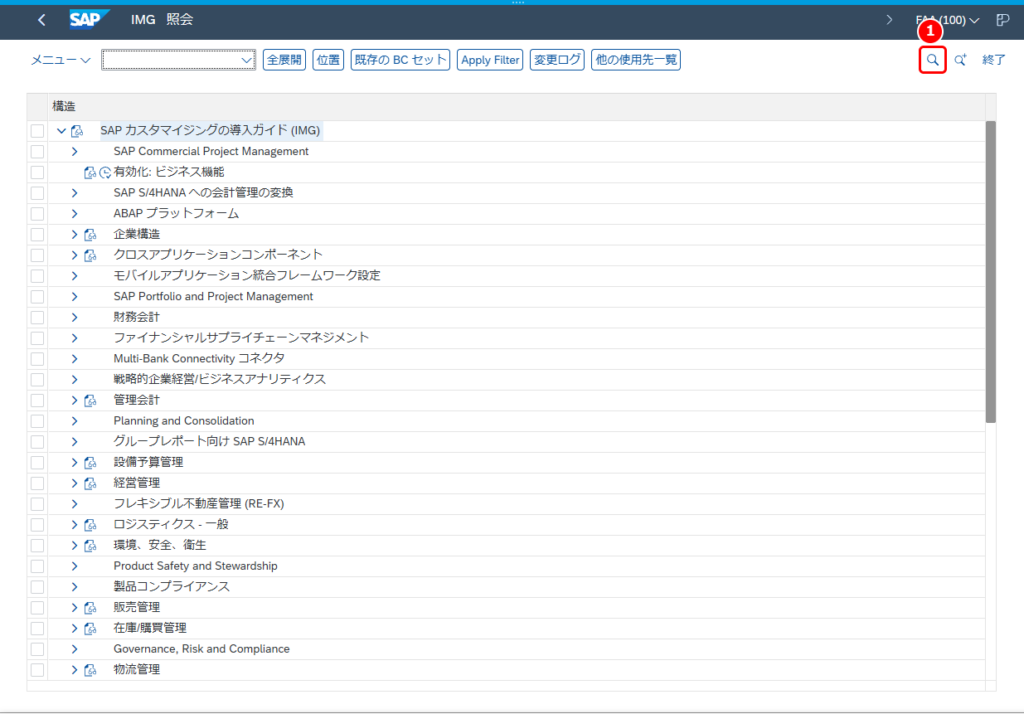1024x714 pixels.
Task: Open the メニュー menu
Action: (x=60, y=60)
